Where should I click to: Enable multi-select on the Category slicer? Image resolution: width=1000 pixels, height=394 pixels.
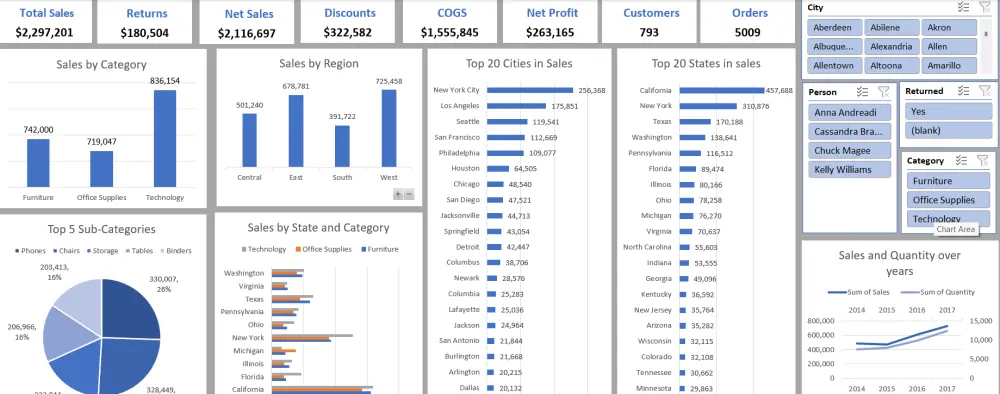(x=962, y=161)
